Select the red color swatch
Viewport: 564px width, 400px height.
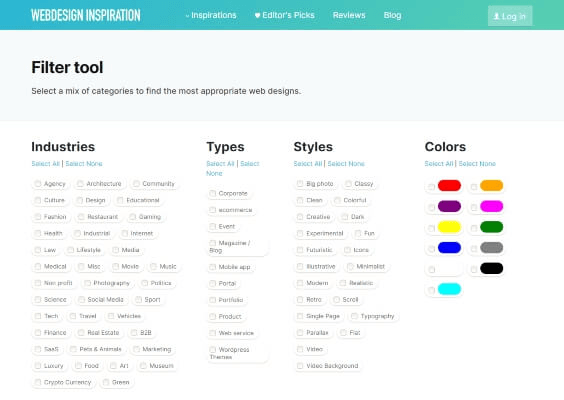[x=449, y=186]
